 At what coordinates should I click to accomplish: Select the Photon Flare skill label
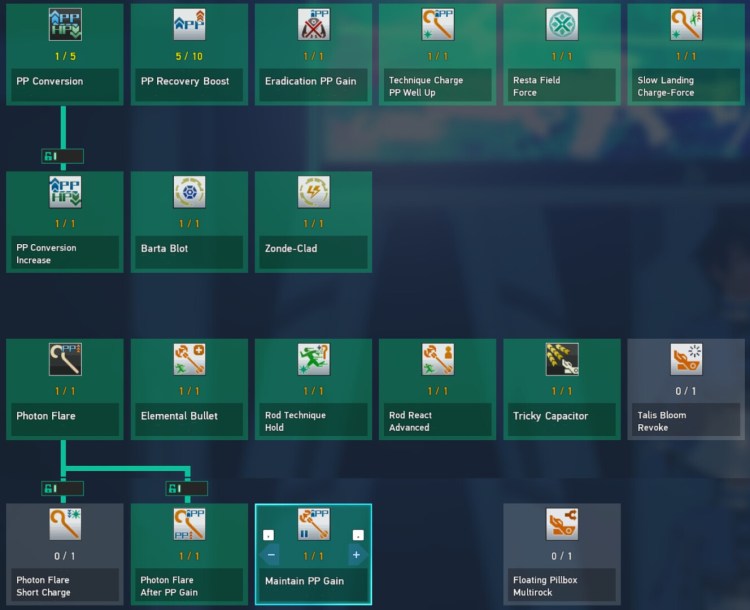coord(65,416)
